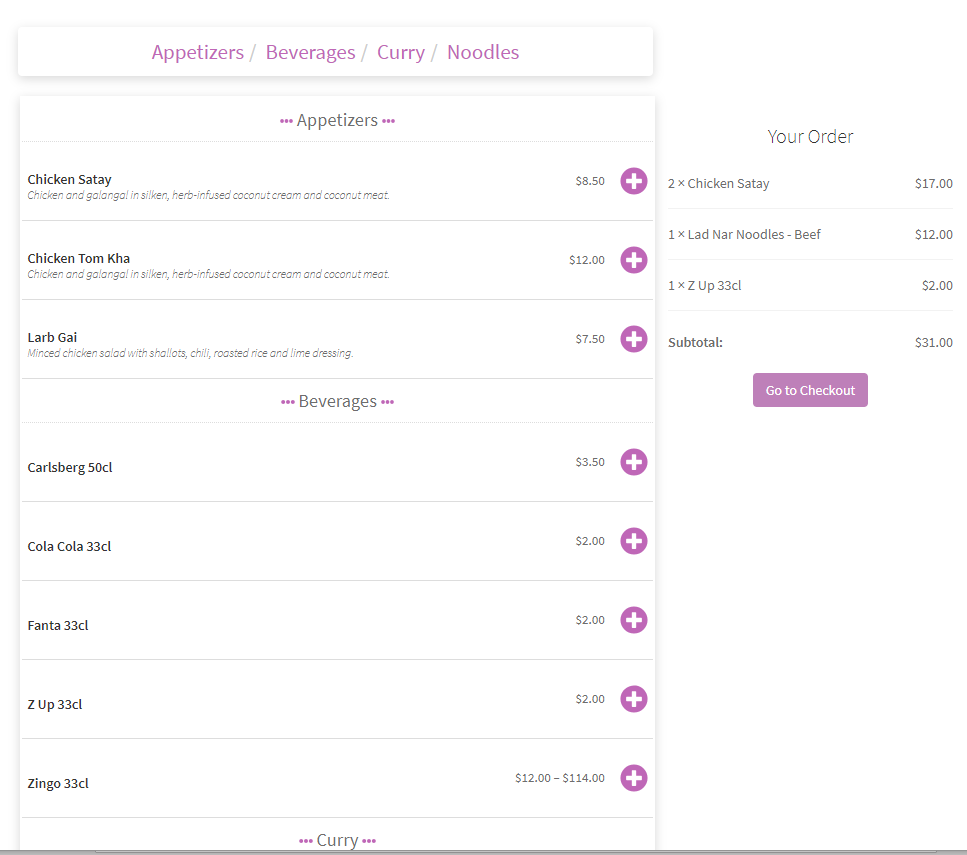Click the $8.50 Chicken Satay price

tap(590, 181)
